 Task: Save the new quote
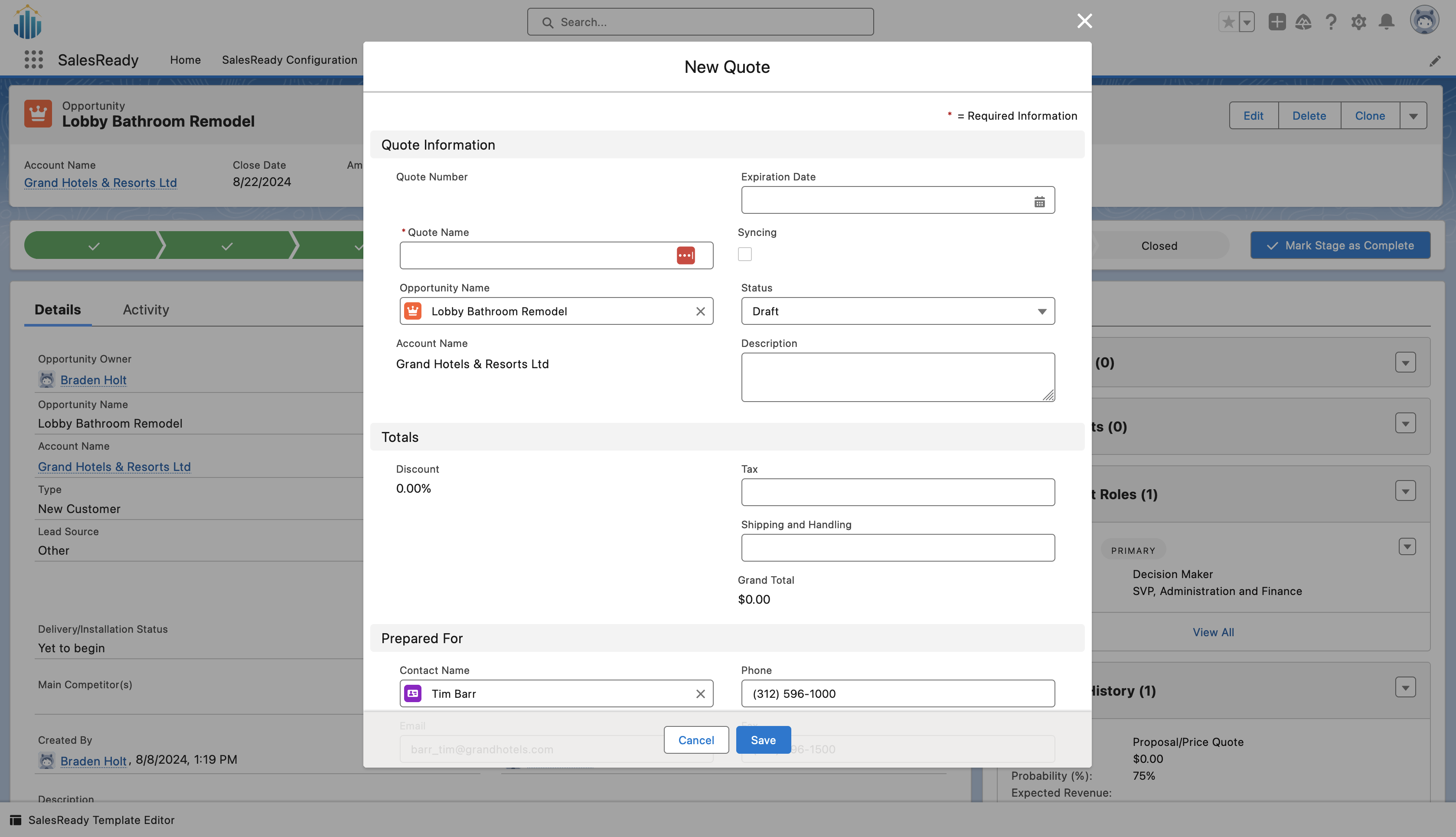pyautogui.click(x=763, y=740)
